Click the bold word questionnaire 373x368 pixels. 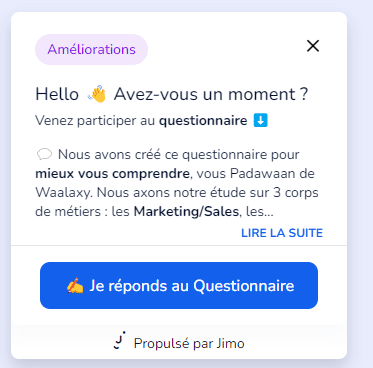tap(203, 120)
